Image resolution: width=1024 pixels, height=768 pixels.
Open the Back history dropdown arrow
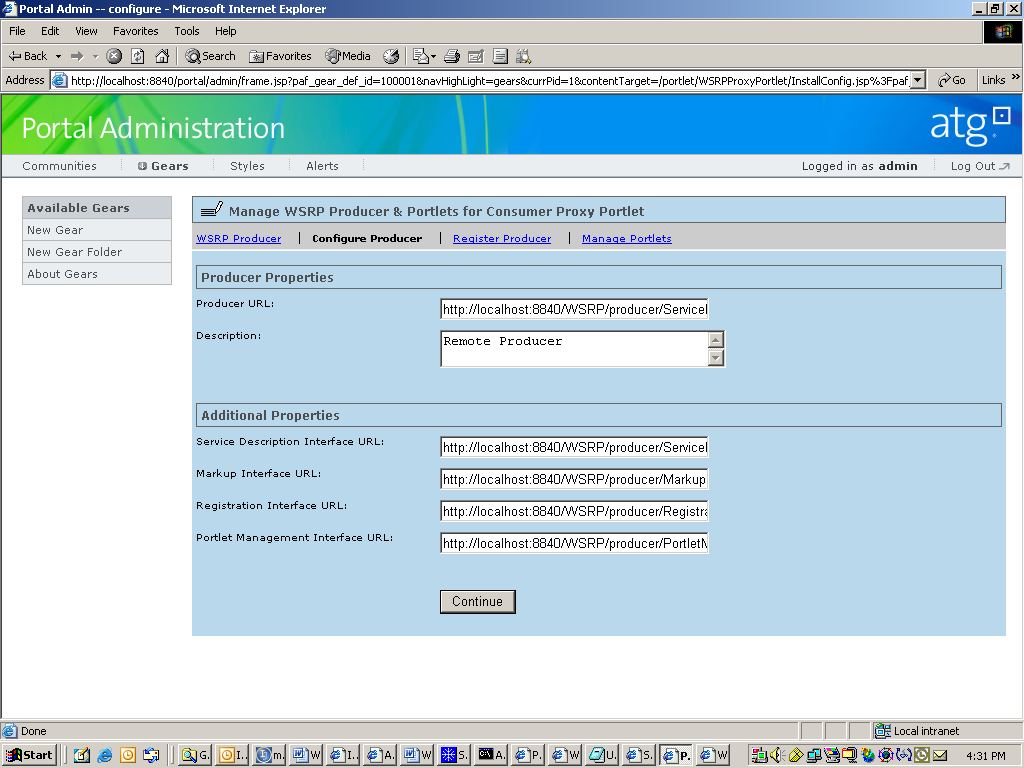click(58, 56)
